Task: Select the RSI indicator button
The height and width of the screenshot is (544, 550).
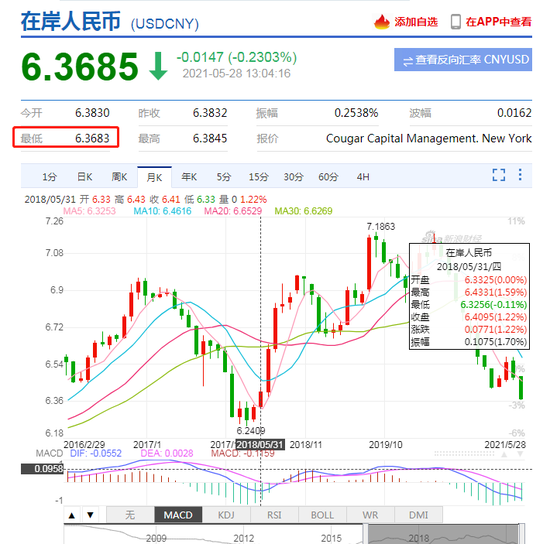Action: click(x=274, y=515)
